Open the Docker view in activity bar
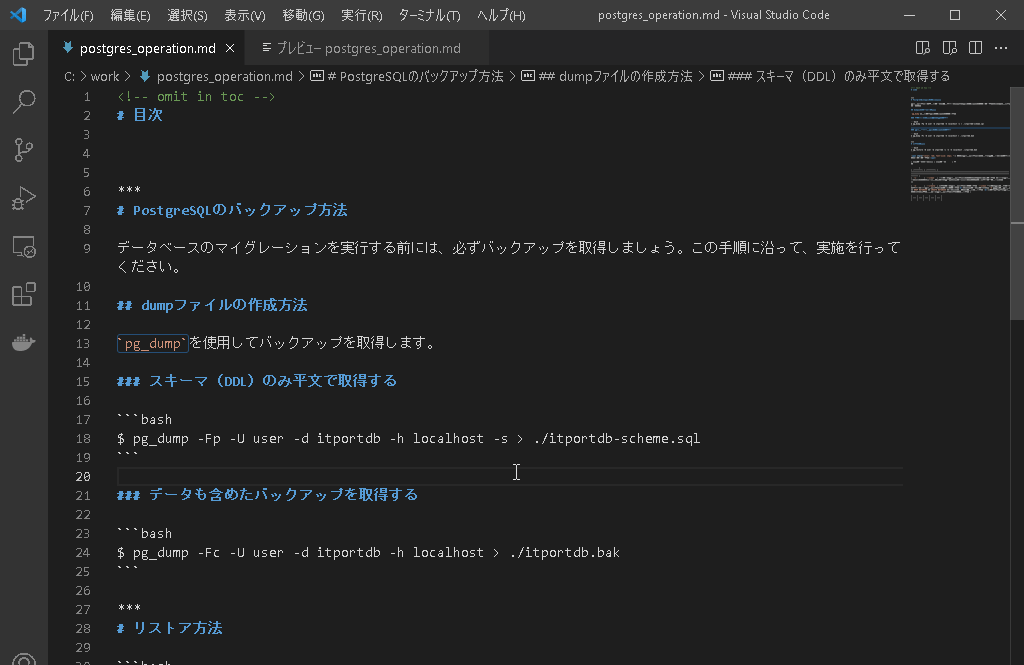 click(24, 342)
